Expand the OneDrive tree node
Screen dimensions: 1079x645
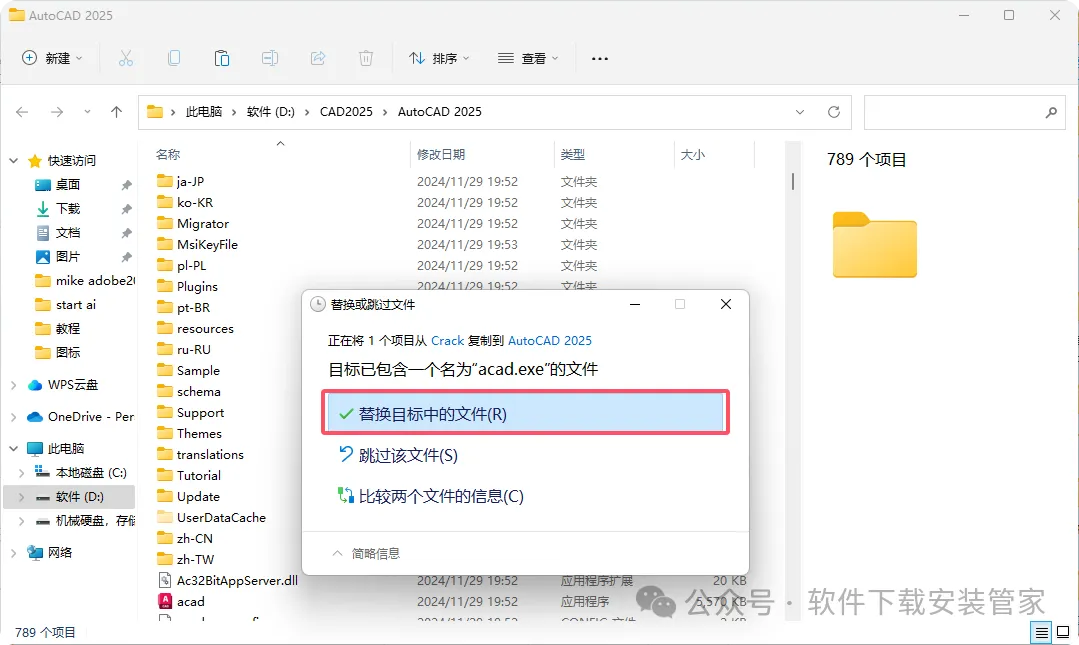(x=13, y=416)
